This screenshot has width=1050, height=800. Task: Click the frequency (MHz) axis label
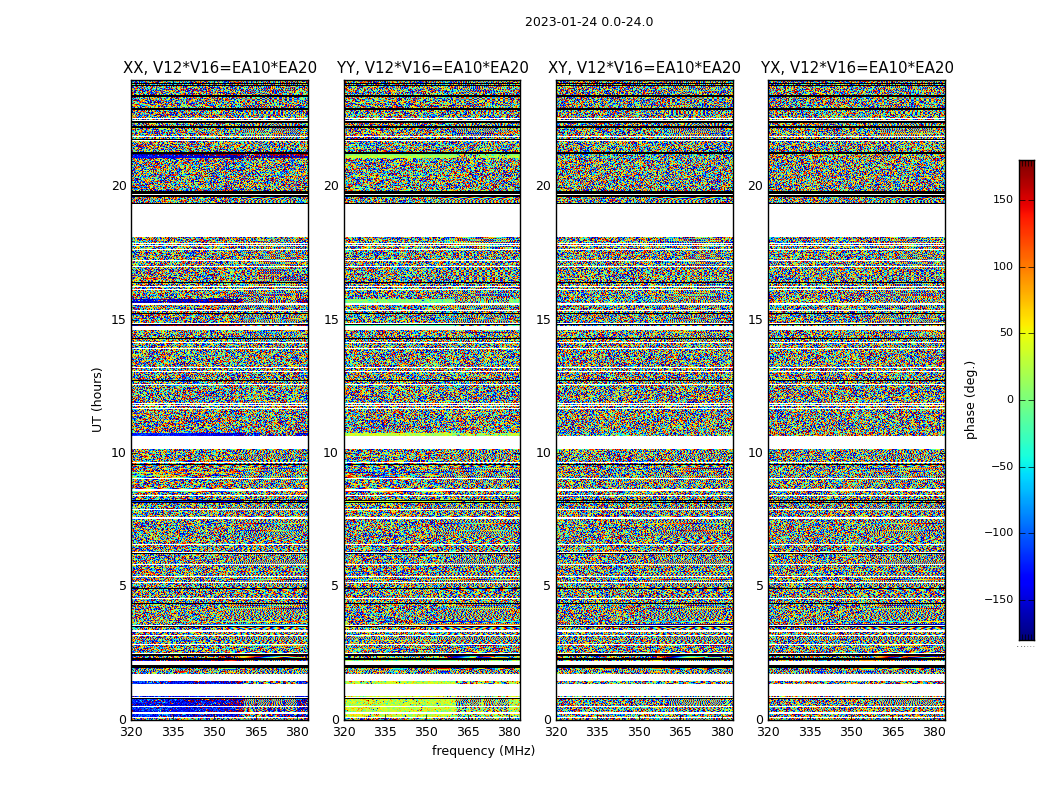pos(483,750)
